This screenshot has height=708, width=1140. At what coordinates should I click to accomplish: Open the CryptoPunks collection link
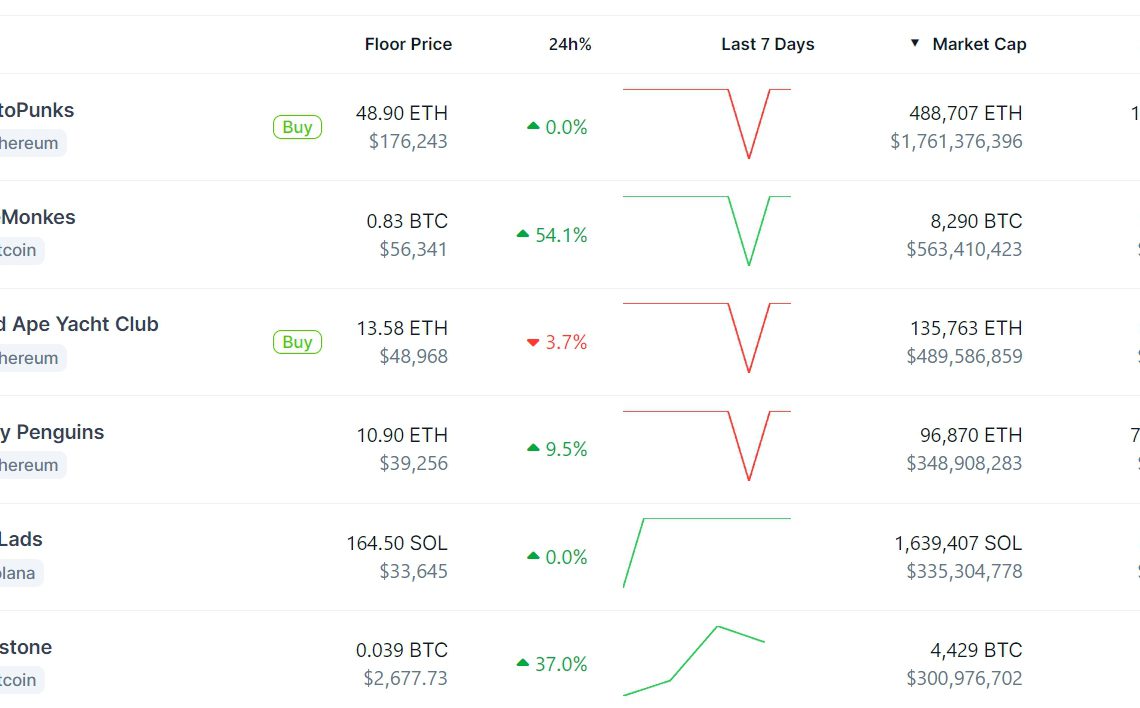(x=37, y=110)
